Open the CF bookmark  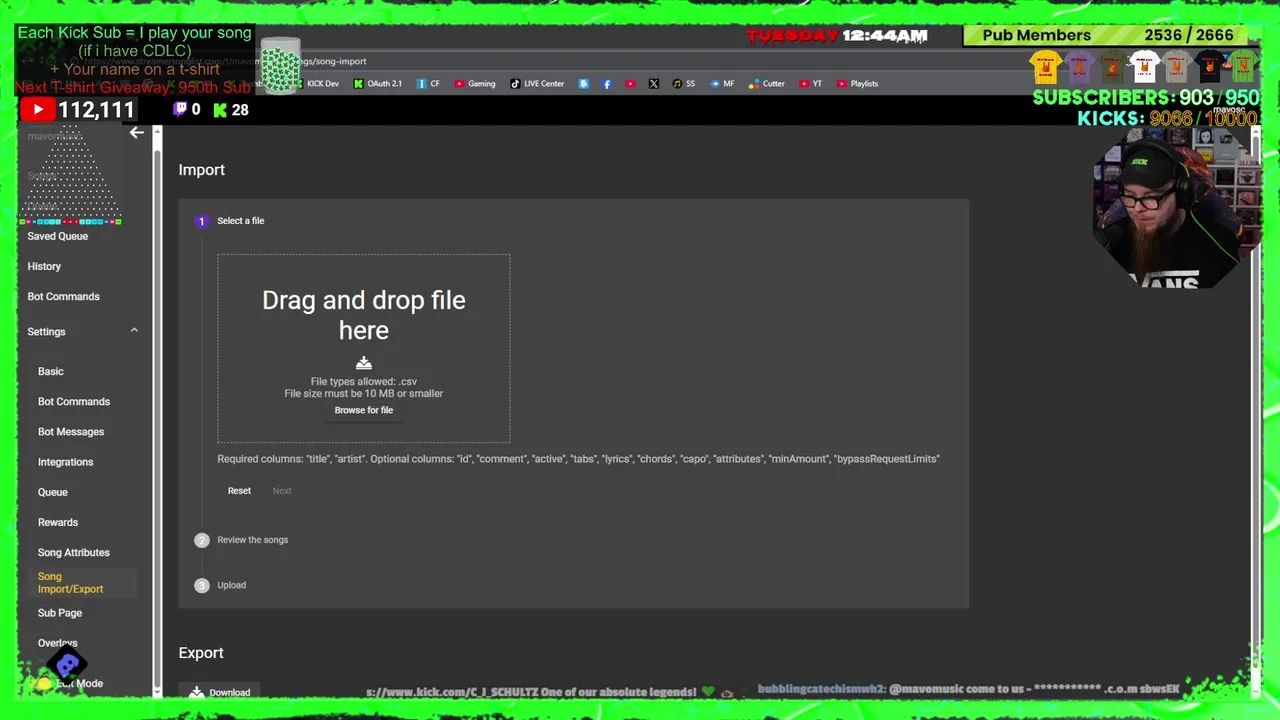[428, 84]
